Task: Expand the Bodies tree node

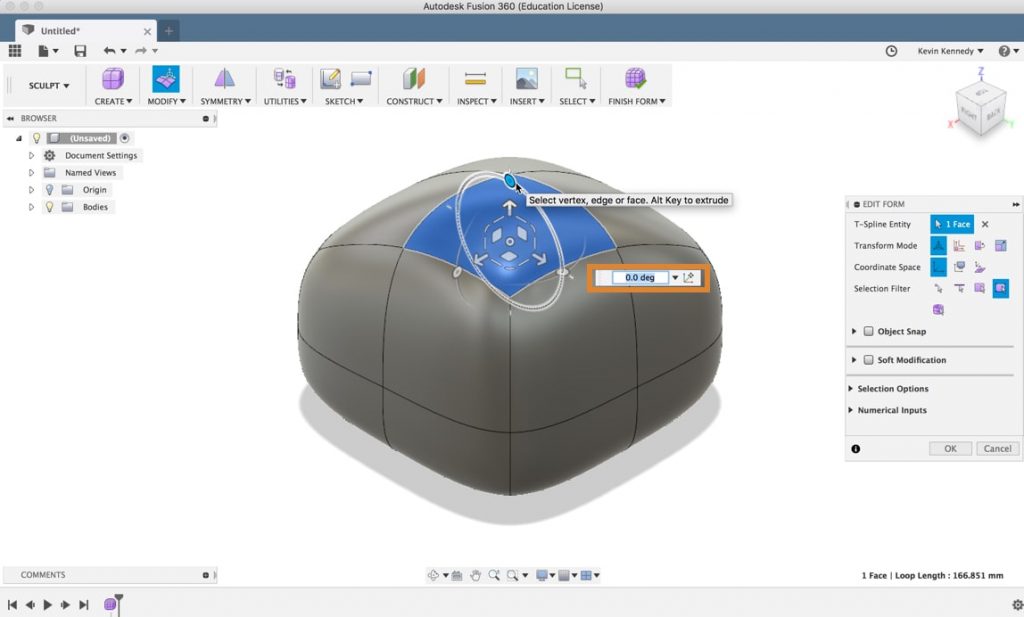Action: [x=31, y=206]
